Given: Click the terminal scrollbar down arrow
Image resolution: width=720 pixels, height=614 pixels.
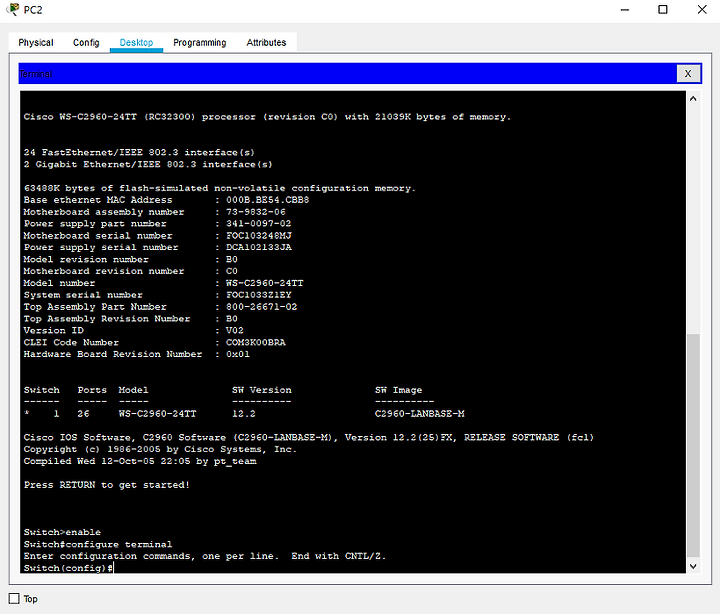Looking at the screenshot, I should pyautogui.click(x=693, y=566).
